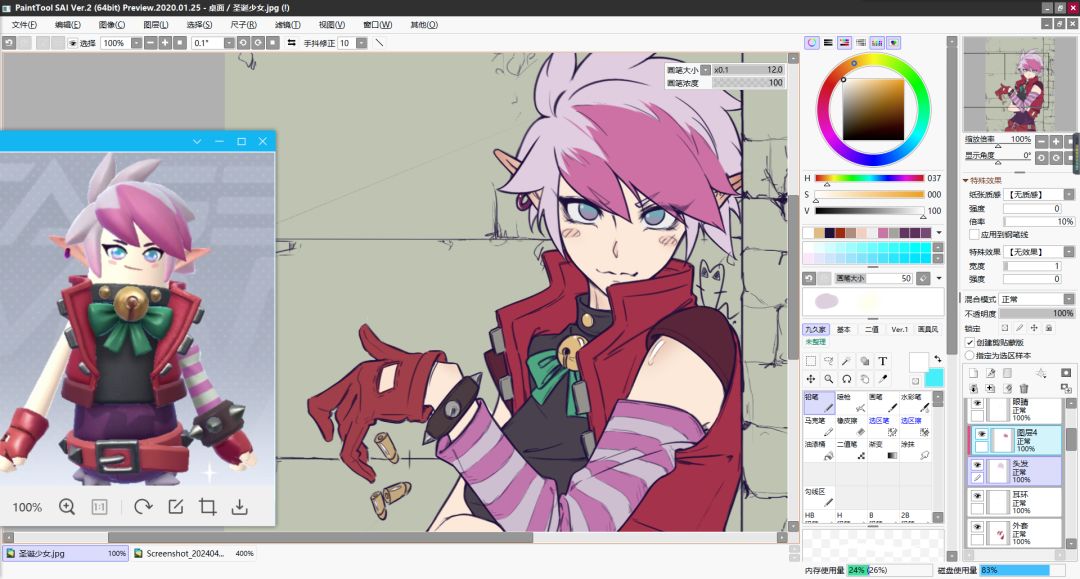The width and height of the screenshot is (1080, 579).
Task: Select the Text tool
Action: [882, 361]
